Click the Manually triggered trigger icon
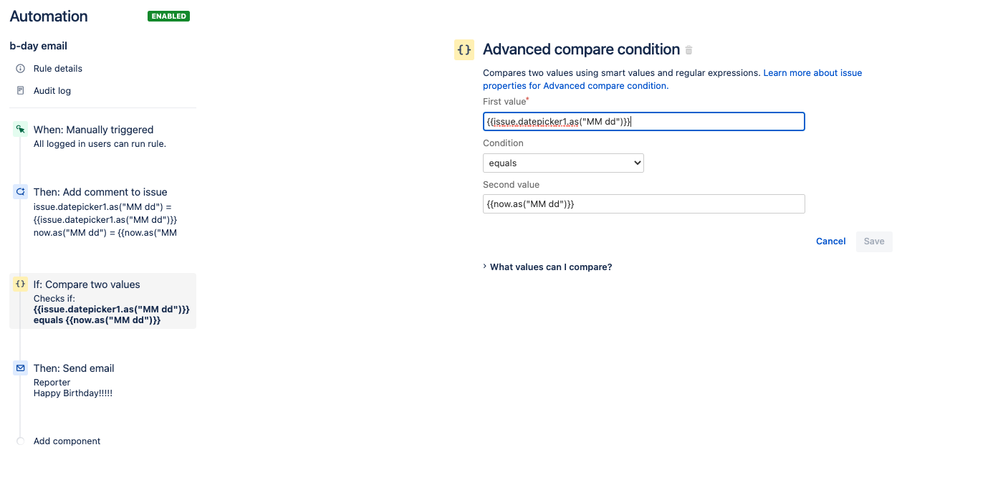Viewport: 998px width, 503px height. (20, 129)
